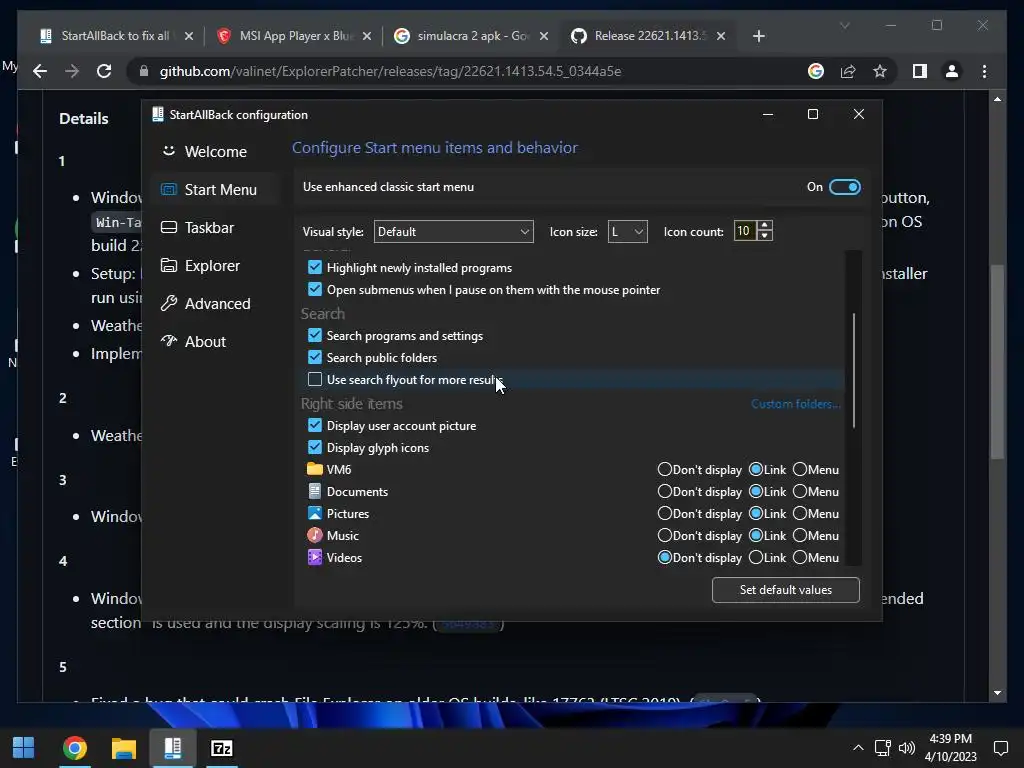The height and width of the screenshot is (768, 1024).
Task: Bookmark this page with star icon
Action: click(880, 71)
